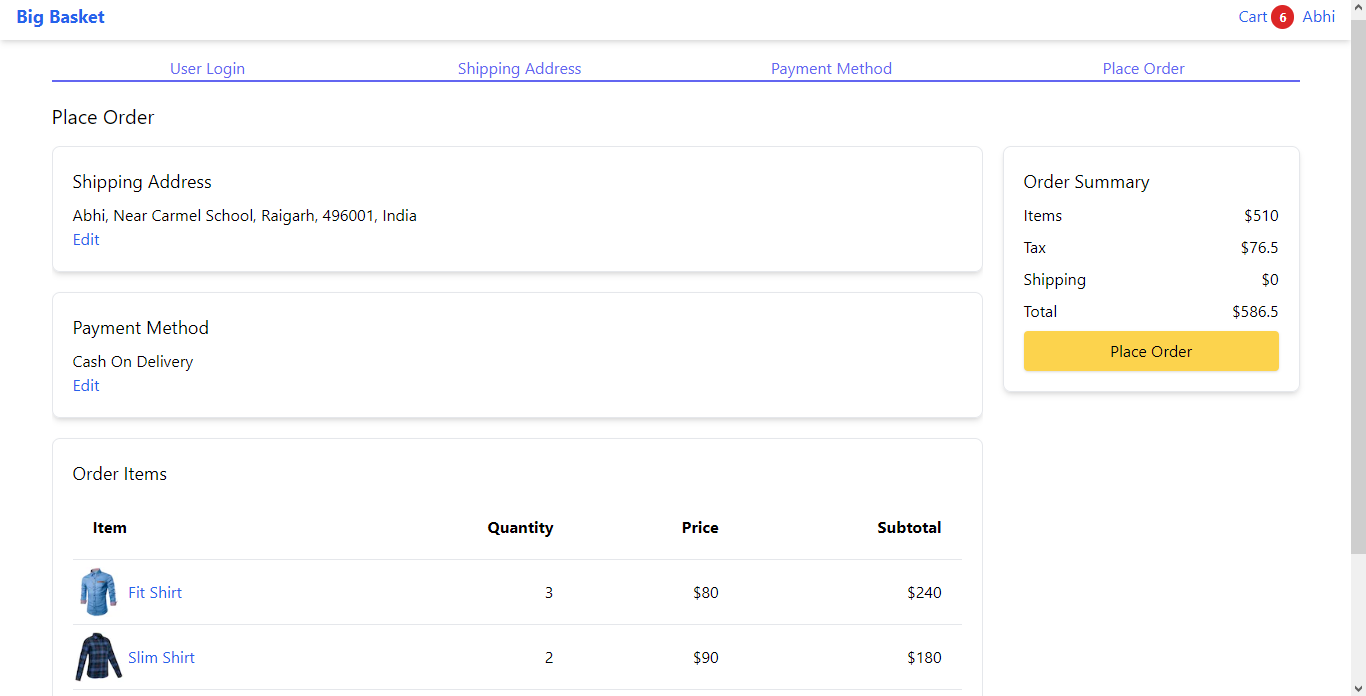Edit the payment method

(86, 386)
